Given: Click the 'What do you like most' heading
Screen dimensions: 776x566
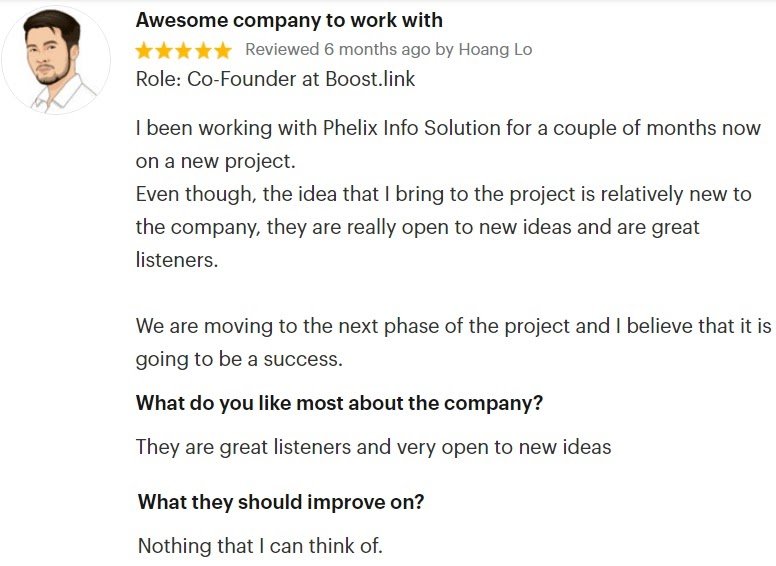Looking at the screenshot, I should pos(340,403).
